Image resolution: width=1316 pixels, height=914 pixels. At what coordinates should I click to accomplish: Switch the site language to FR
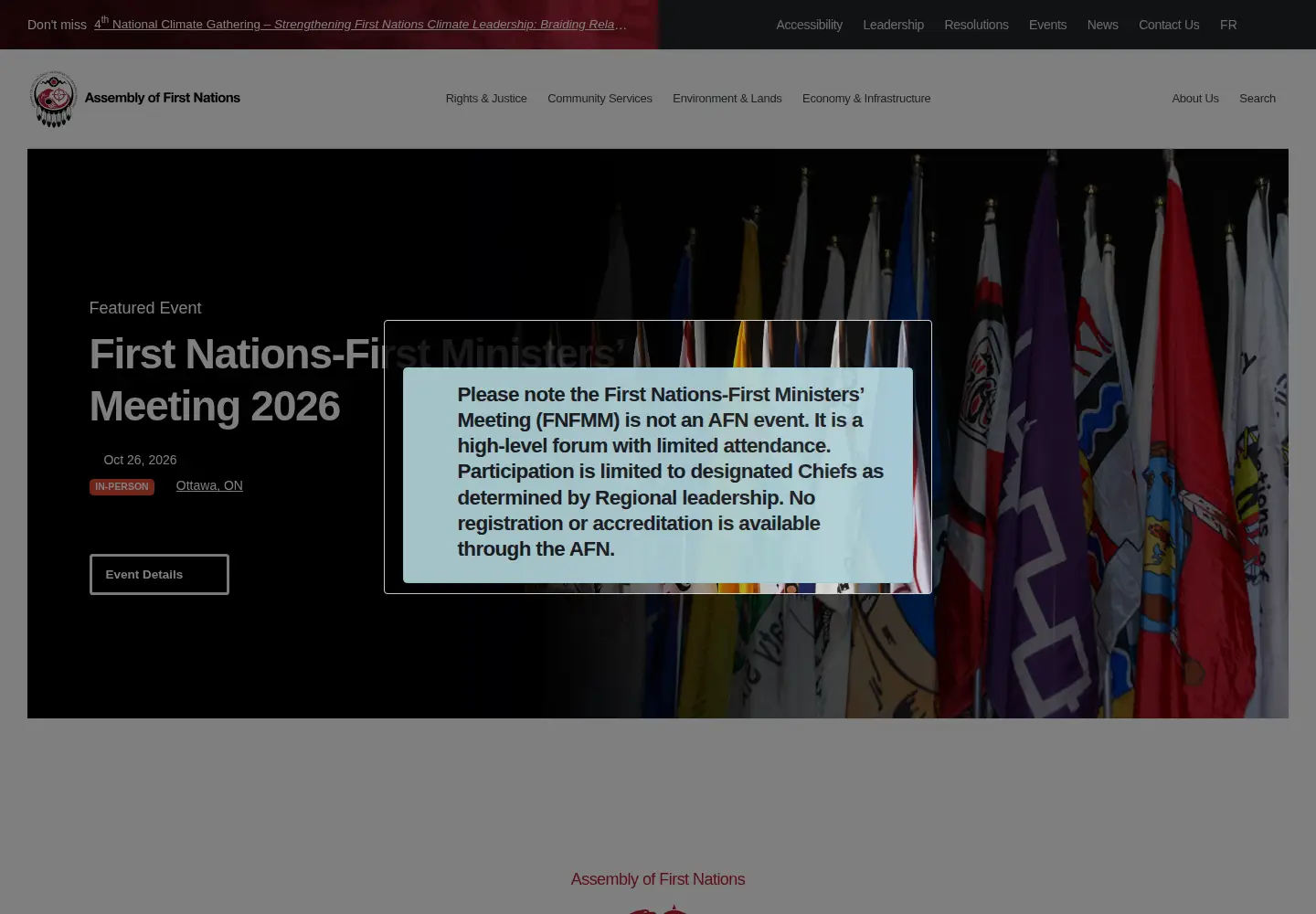coord(1228,25)
